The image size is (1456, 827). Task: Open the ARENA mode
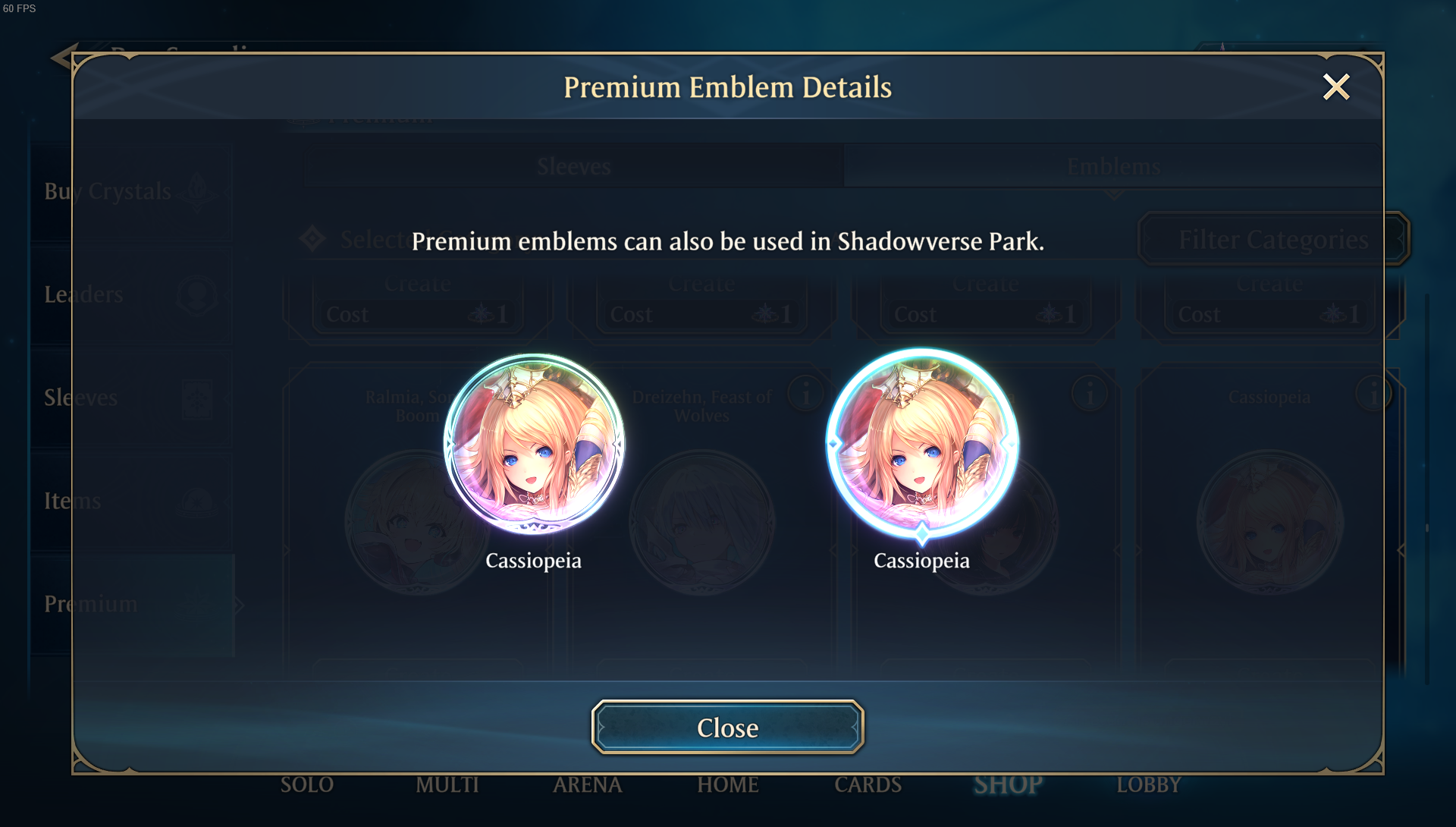point(587,785)
